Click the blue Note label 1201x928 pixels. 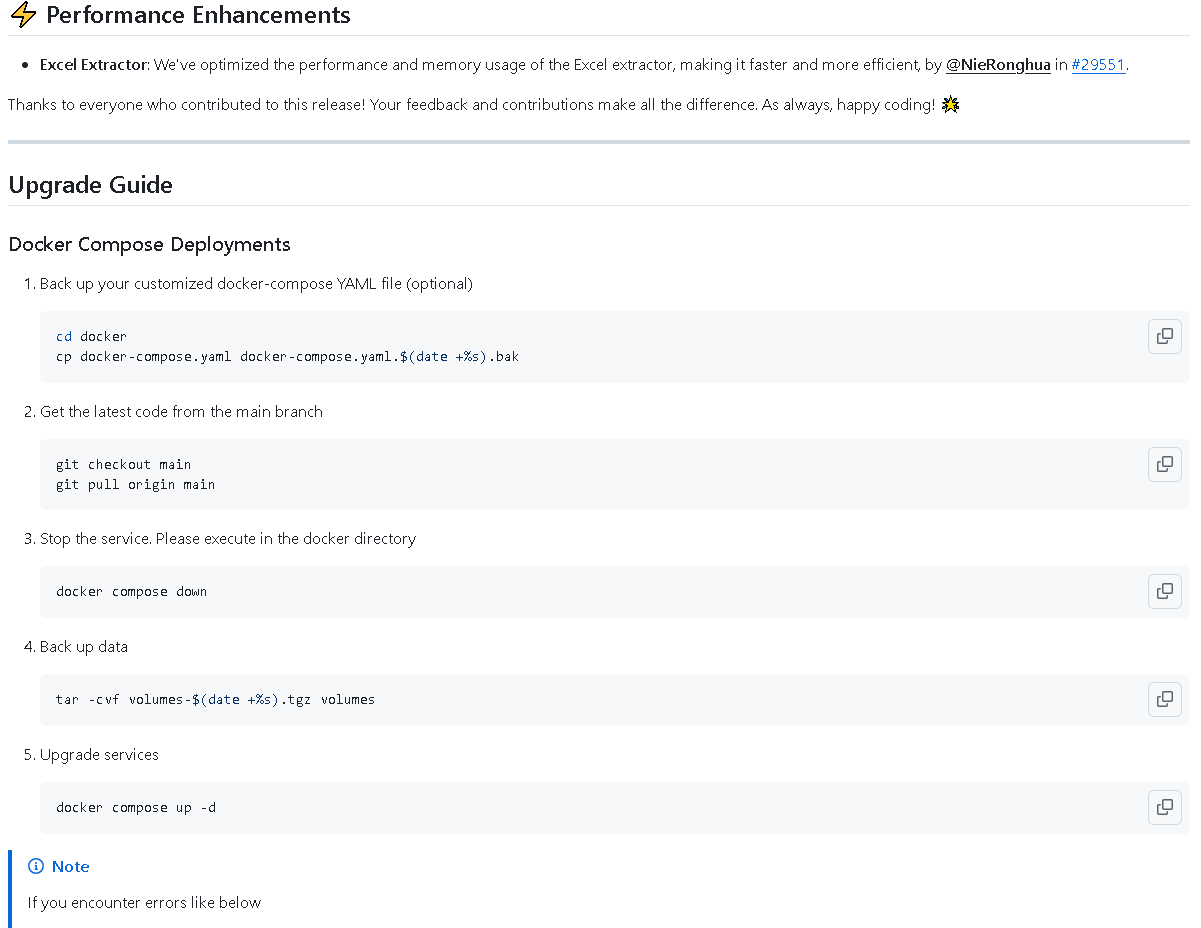click(x=71, y=866)
